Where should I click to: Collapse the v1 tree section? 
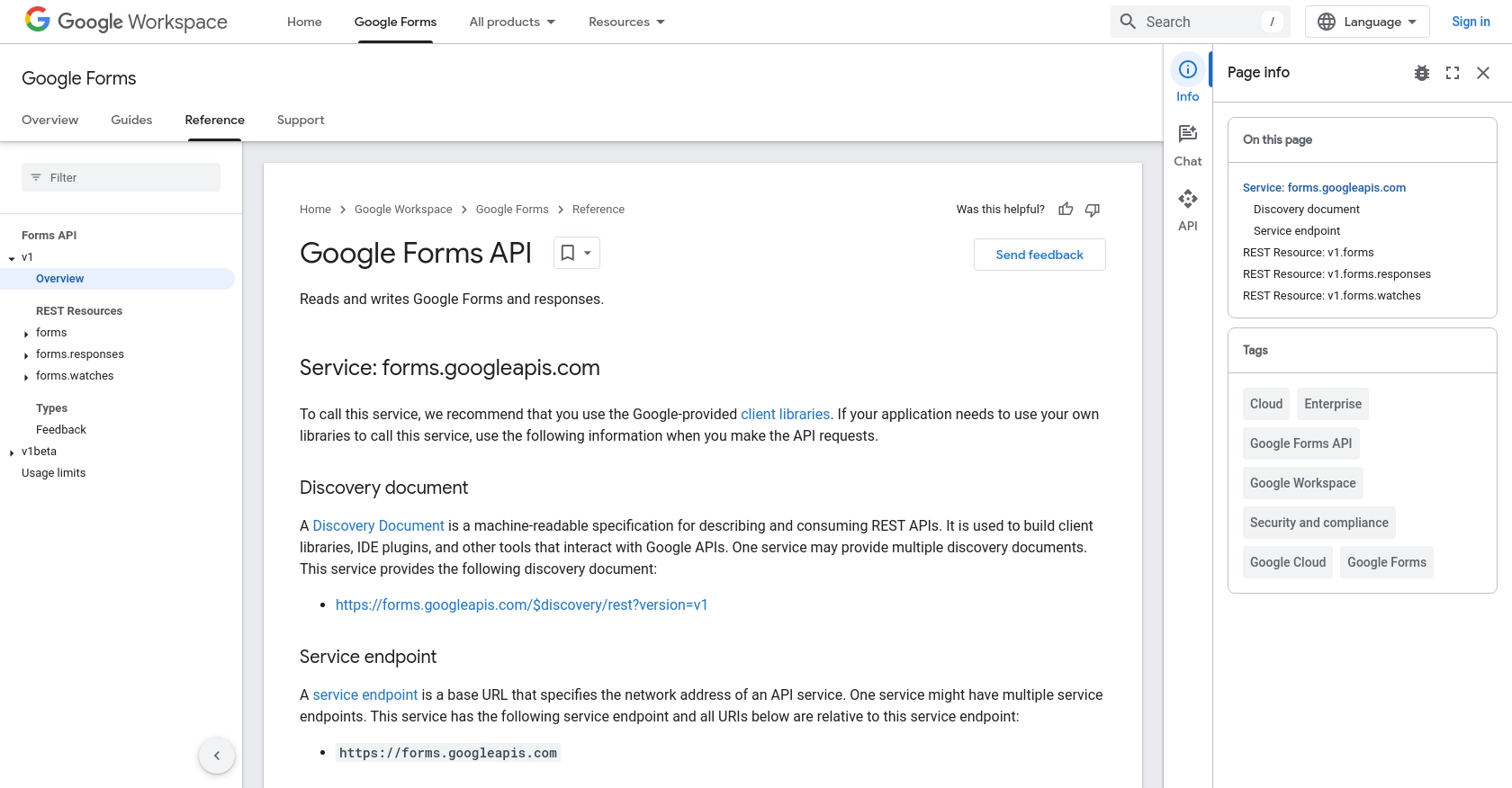(x=12, y=258)
